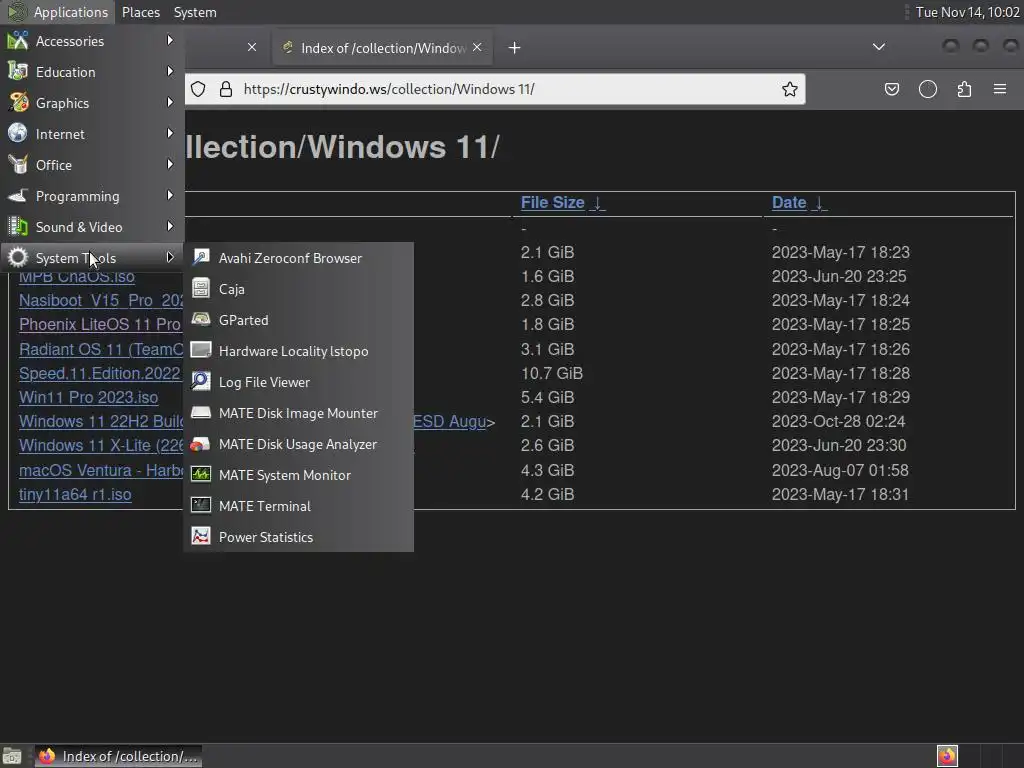Open the macOS Ventura - Harbor link
Screen dimensions: 1024x768
pyautogui.click(x=101, y=470)
